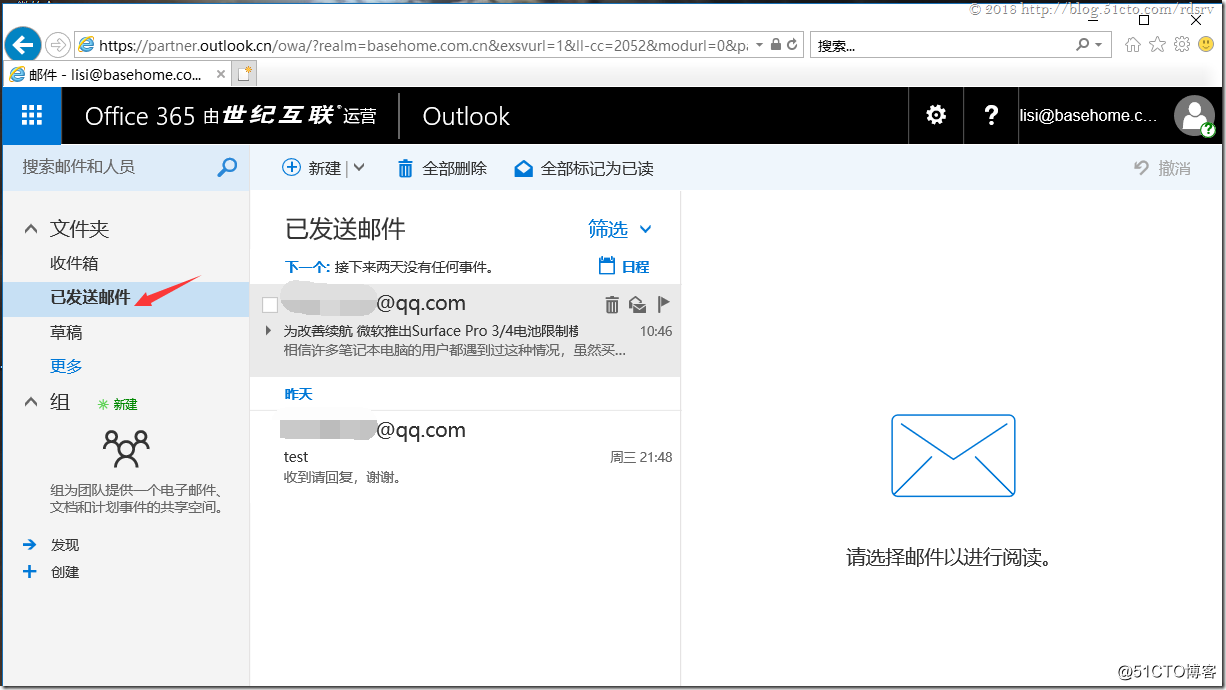Click 全部标记为已读 mark all read
Viewport: 1226px width, 690px height.
click(584, 169)
